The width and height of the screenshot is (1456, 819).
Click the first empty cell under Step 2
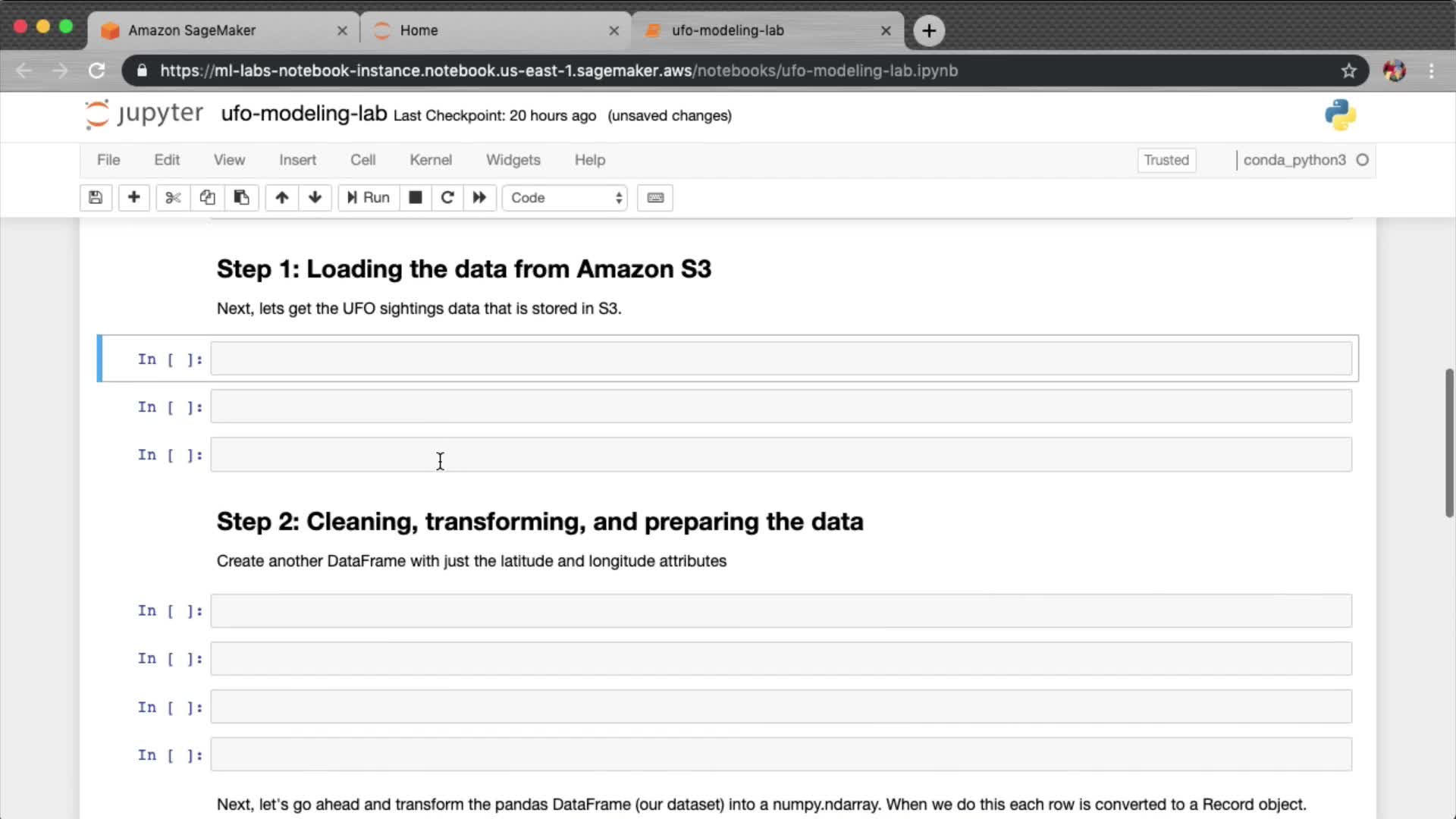coord(780,611)
